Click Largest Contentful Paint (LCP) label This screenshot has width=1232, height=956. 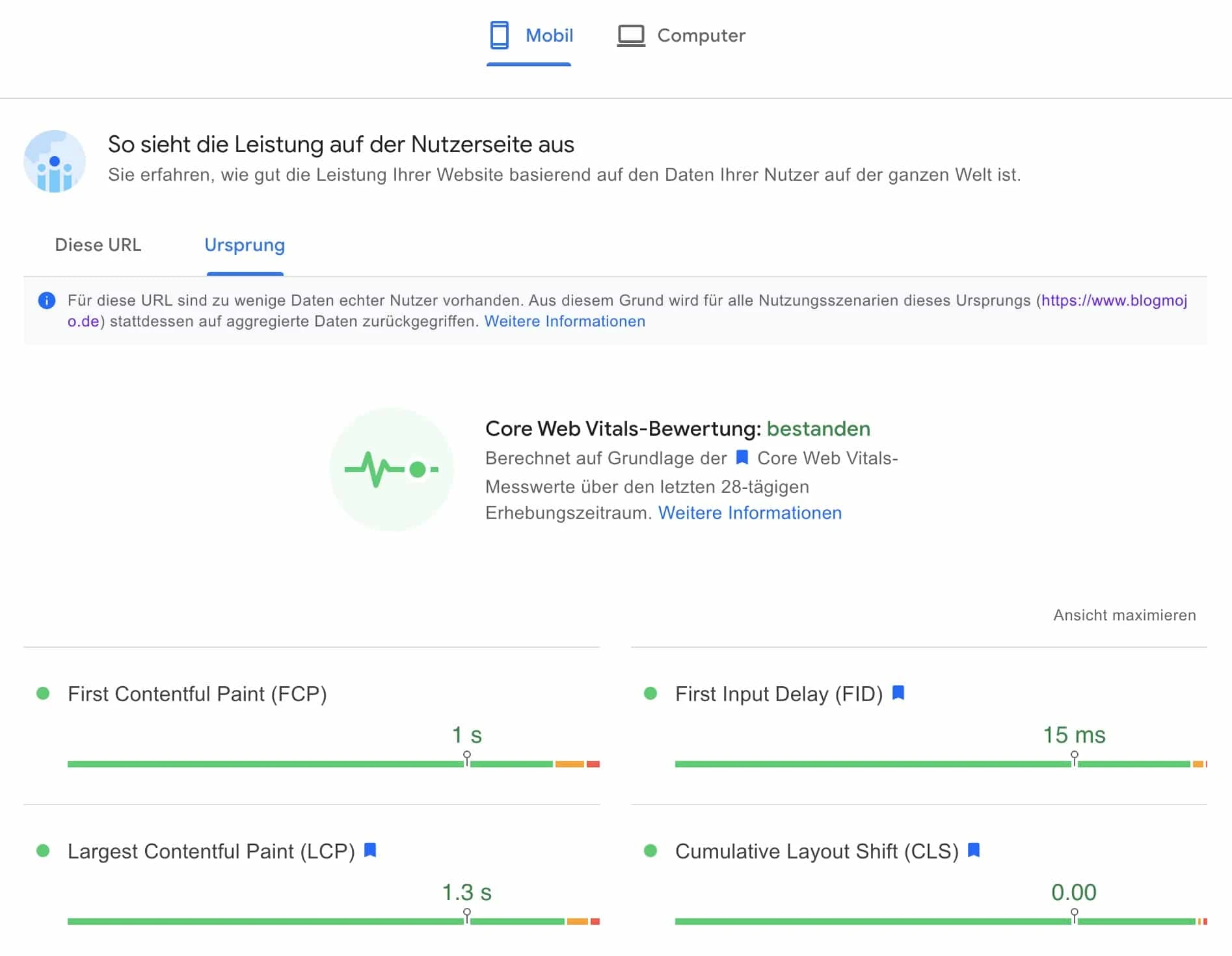(x=211, y=851)
